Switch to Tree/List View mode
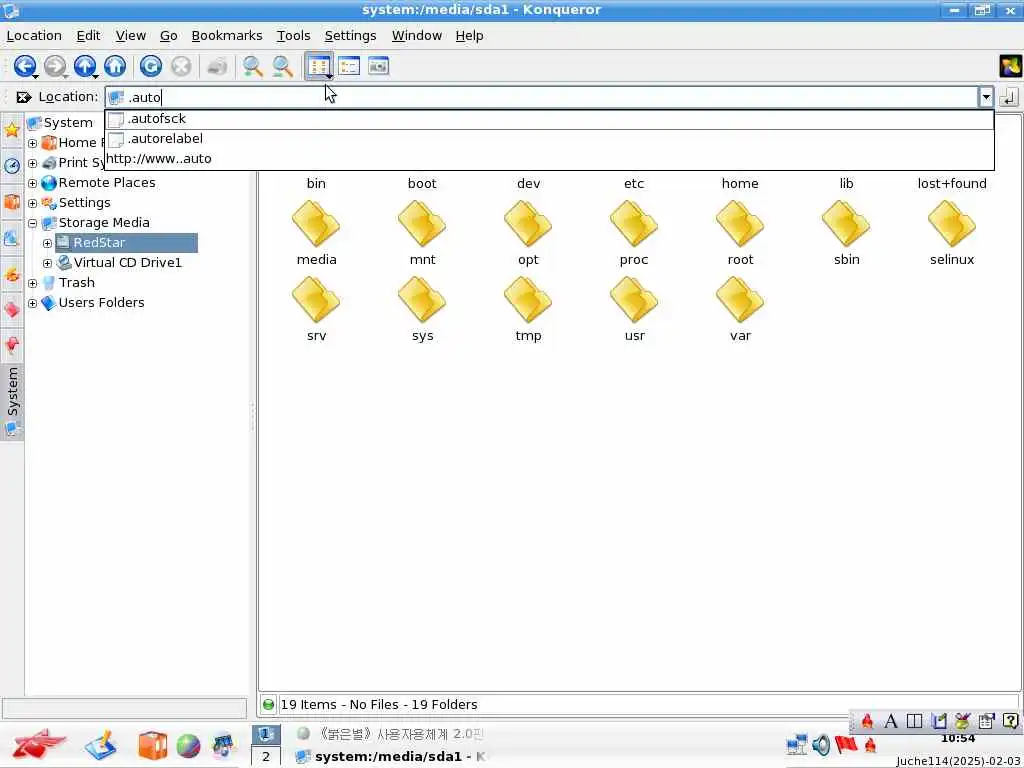Image resolution: width=1024 pixels, height=768 pixels. [349, 66]
